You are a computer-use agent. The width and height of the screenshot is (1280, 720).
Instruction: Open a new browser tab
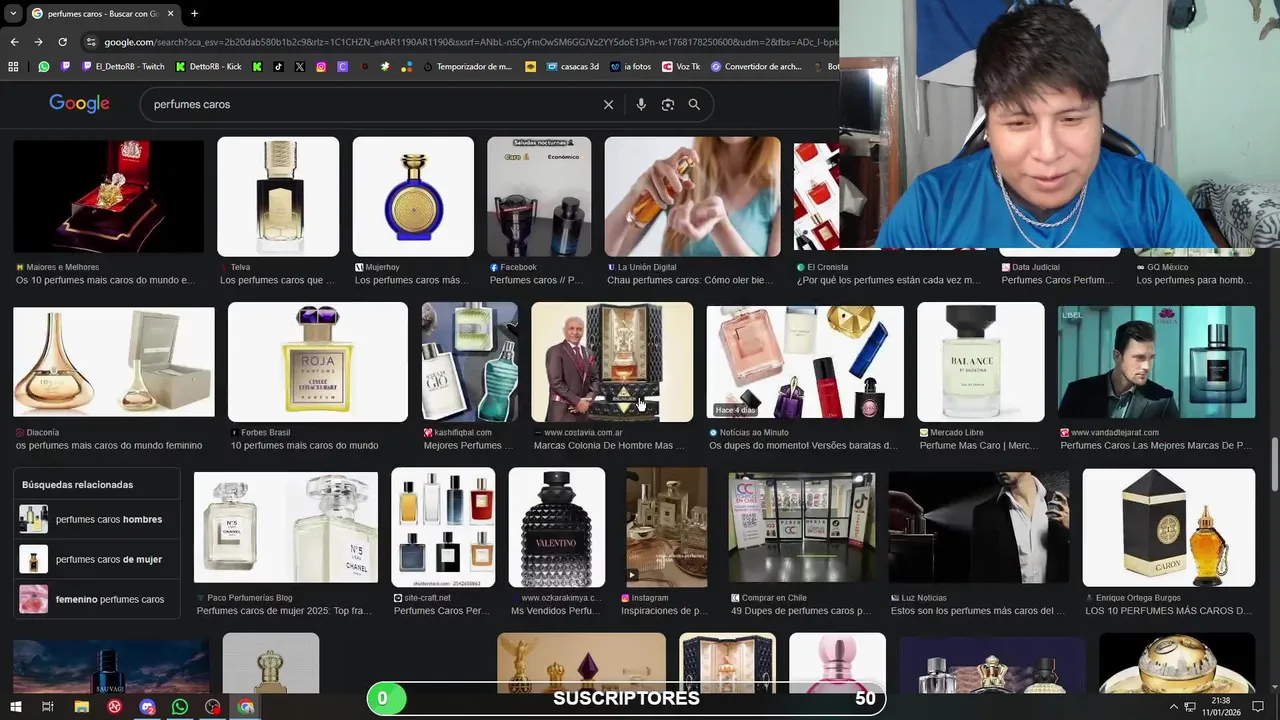194,14
